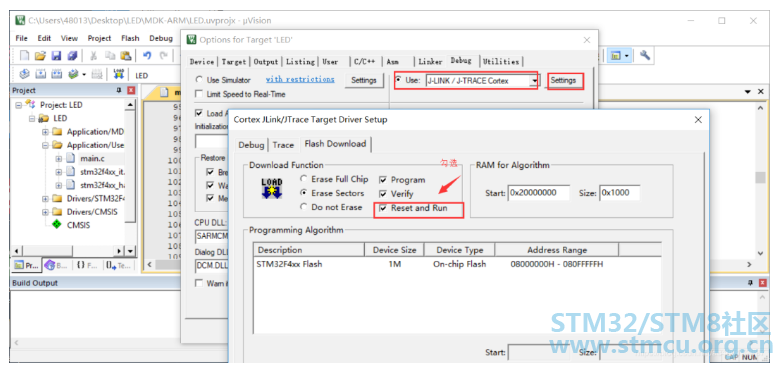Collapse the LED target folder node
Image resolution: width=782 pixels, height=368 pixels.
[32, 119]
